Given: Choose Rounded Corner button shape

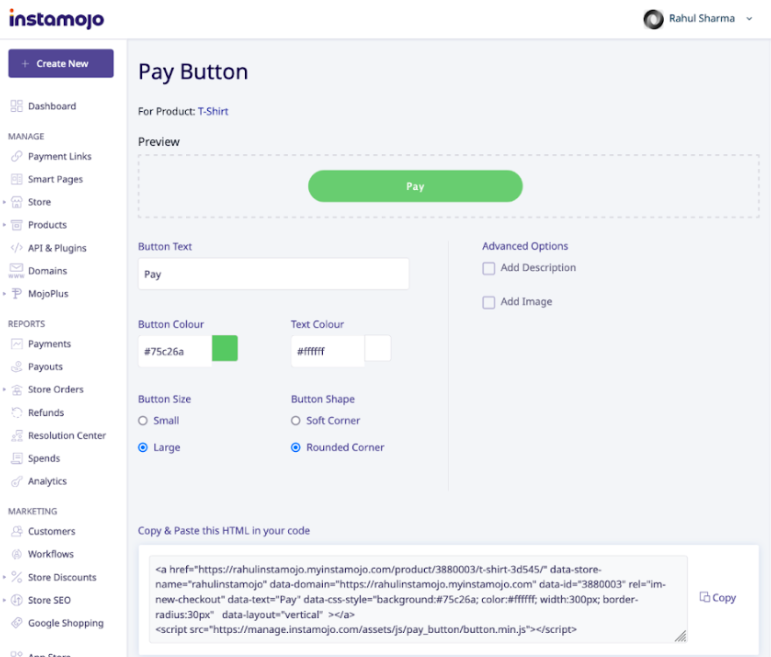Looking at the screenshot, I should tap(296, 448).
